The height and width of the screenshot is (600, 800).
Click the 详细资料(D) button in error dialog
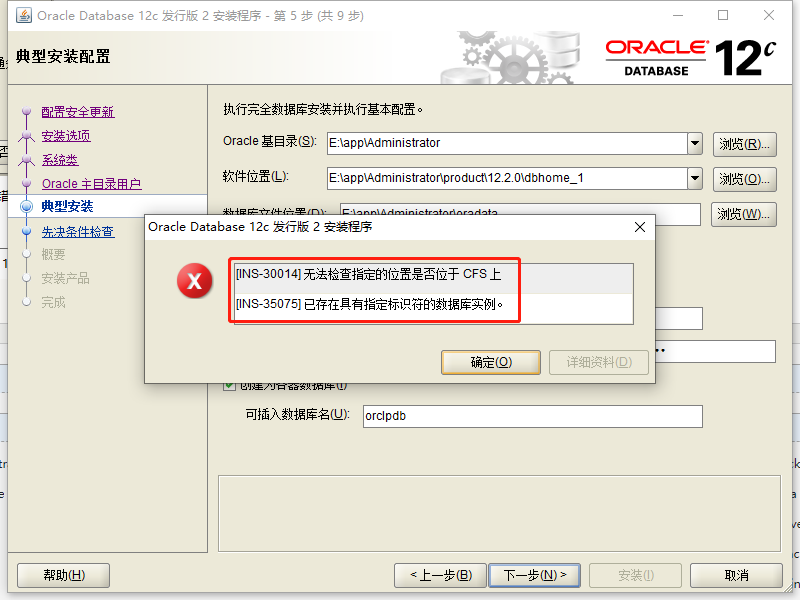(x=599, y=362)
